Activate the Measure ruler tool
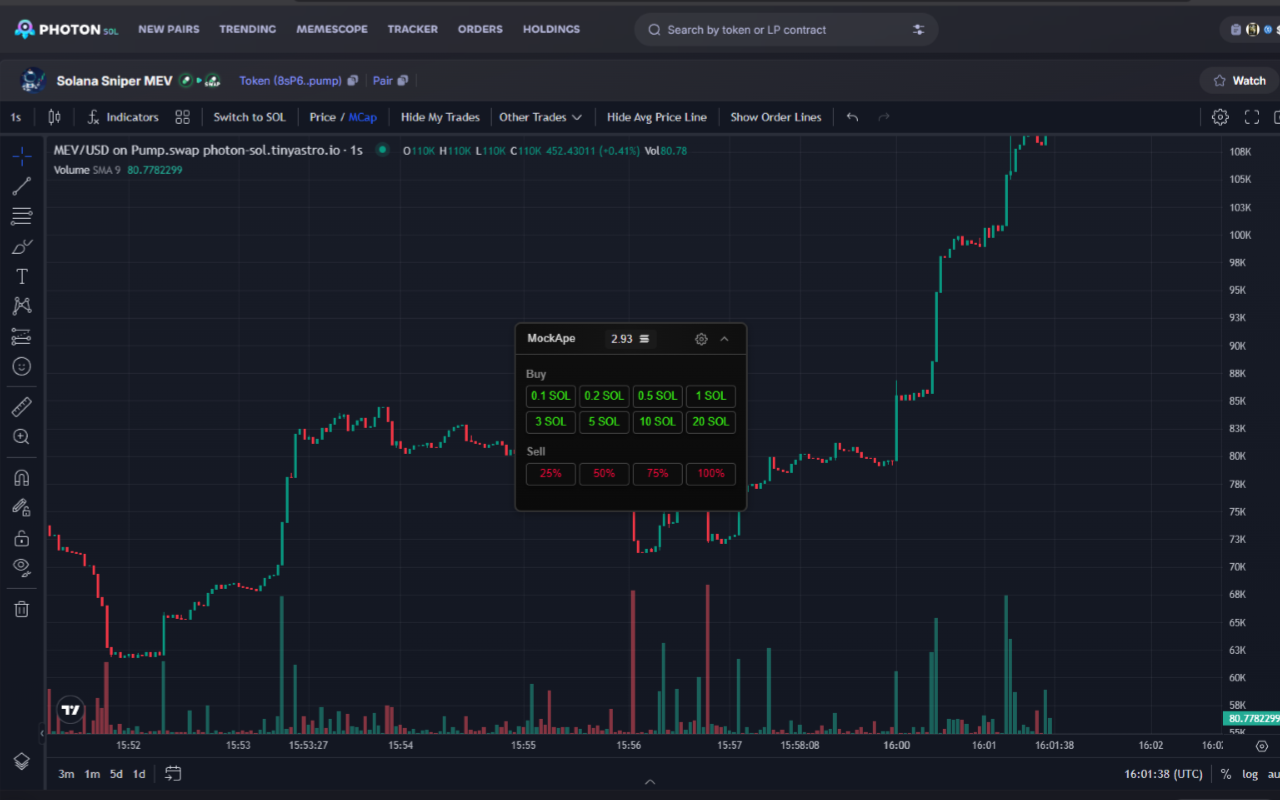The width and height of the screenshot is (1280, 800). pos(22,406)
